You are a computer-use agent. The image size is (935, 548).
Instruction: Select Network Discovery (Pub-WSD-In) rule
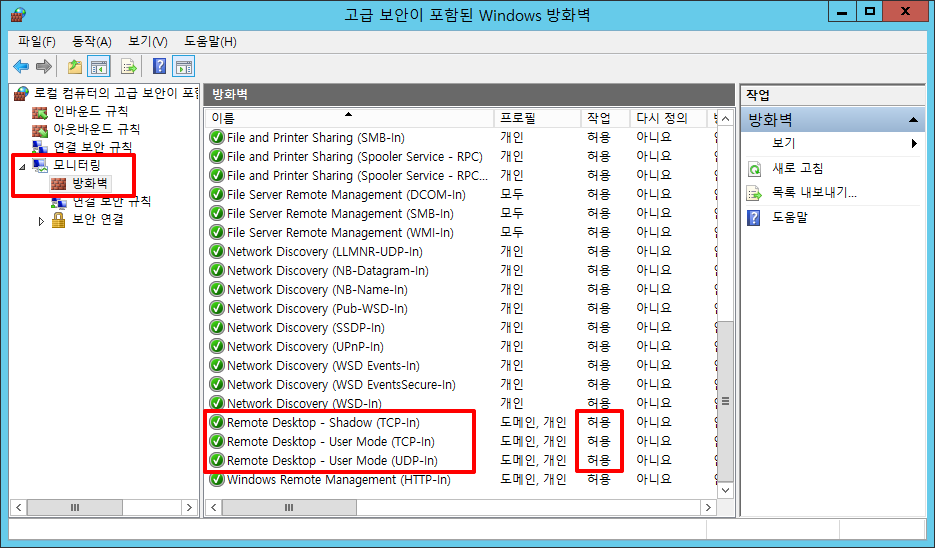click(317, 309)
